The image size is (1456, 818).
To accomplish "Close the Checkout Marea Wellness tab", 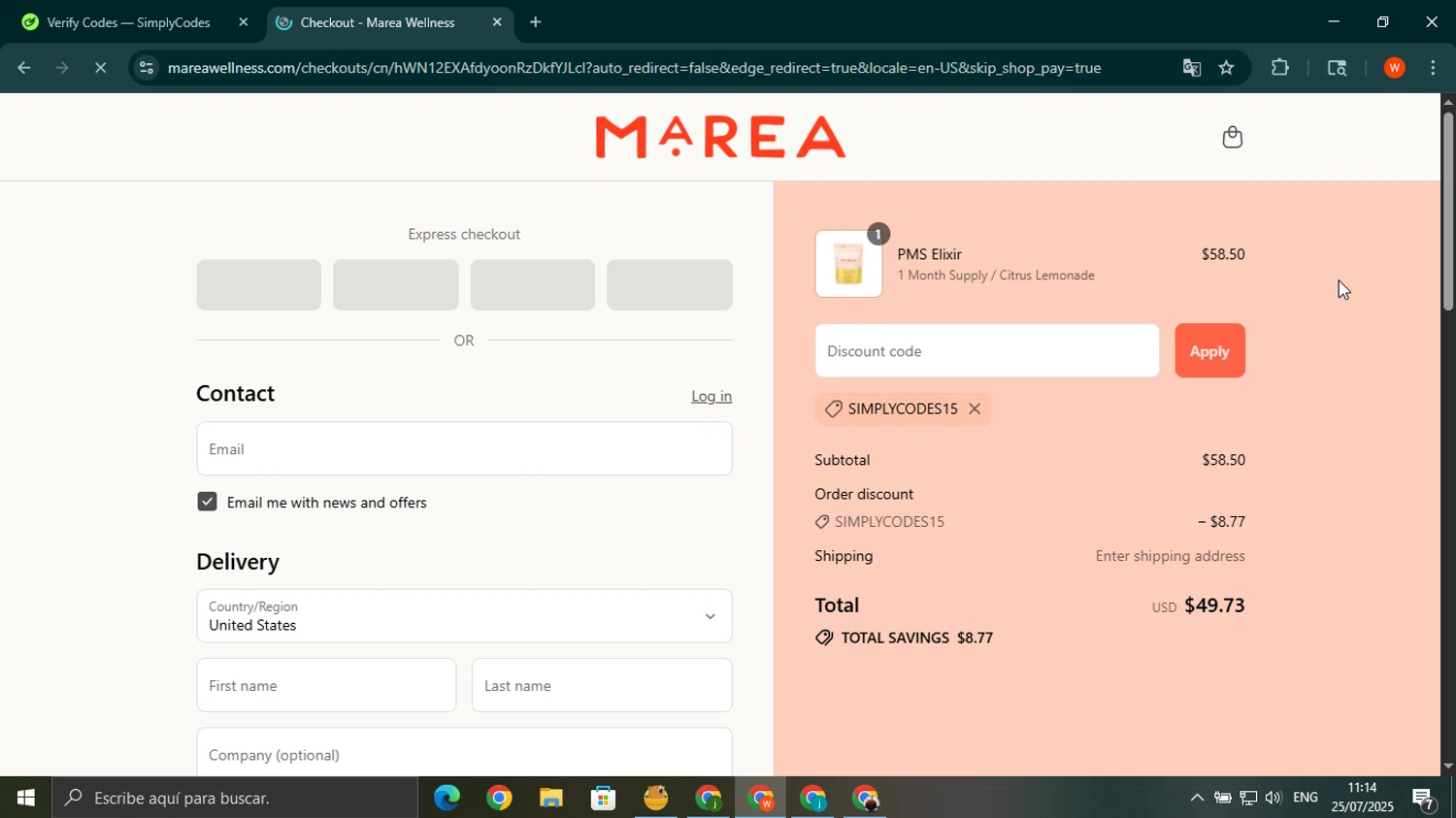I will [497, 22].
